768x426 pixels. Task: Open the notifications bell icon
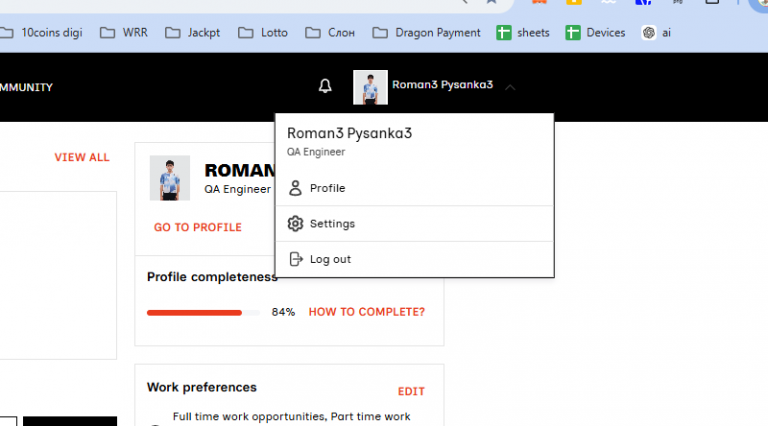coord(325,86)
